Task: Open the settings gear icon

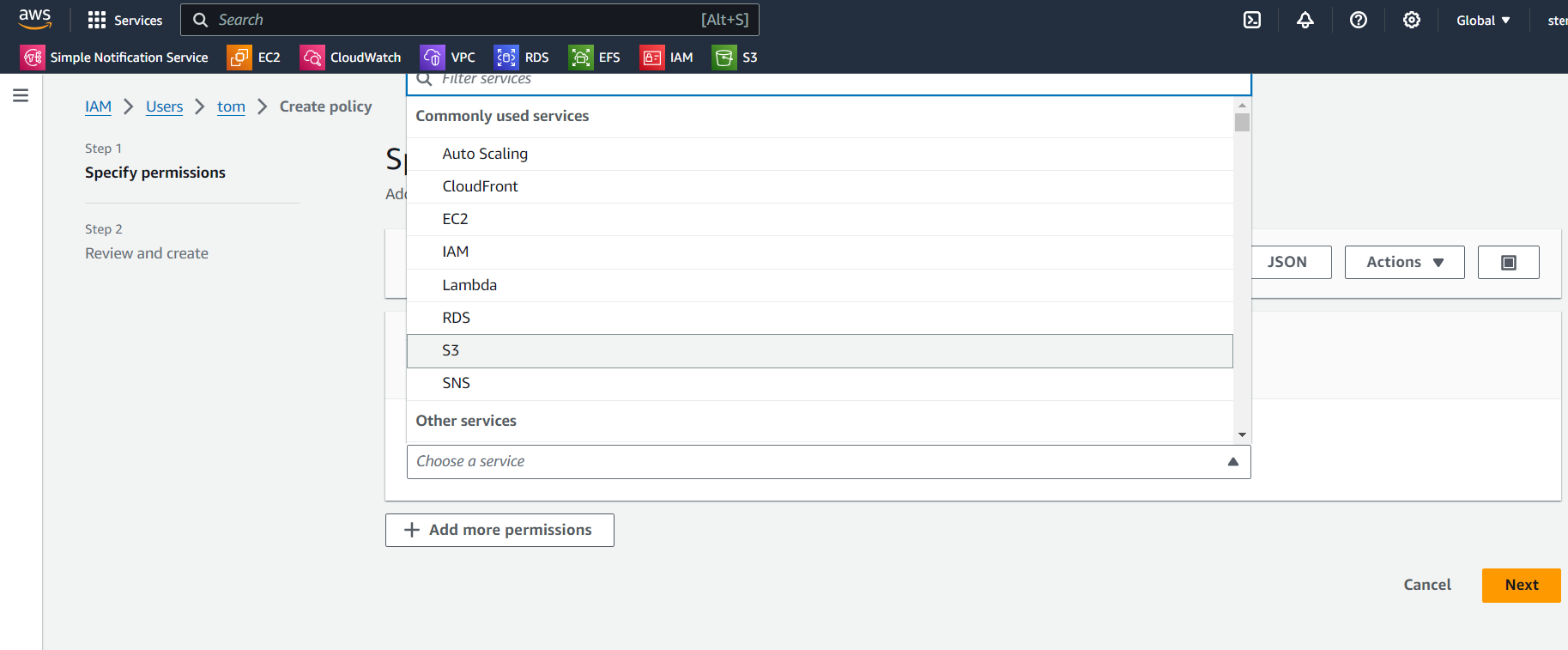Action: [1412, 20]
